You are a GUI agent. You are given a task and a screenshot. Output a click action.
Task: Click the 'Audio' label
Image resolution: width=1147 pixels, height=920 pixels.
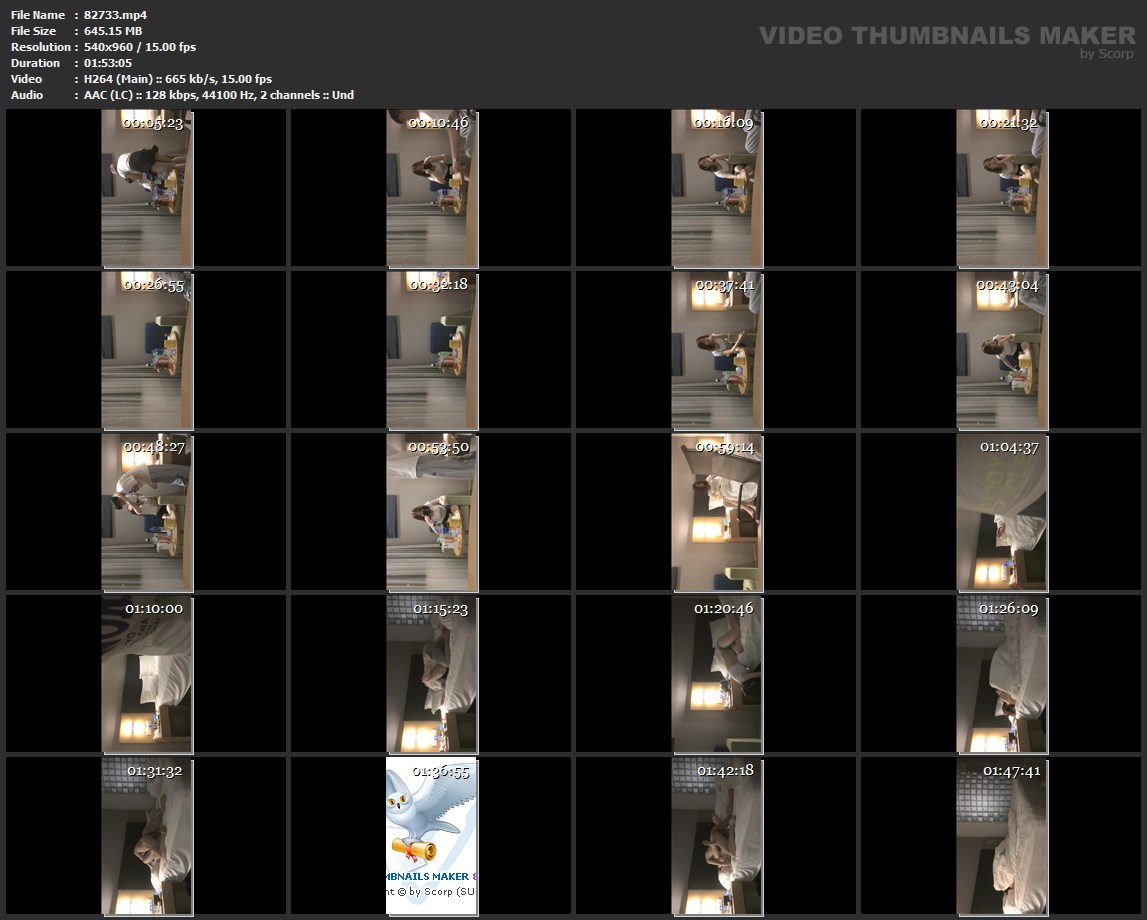[x=27, y=95]
